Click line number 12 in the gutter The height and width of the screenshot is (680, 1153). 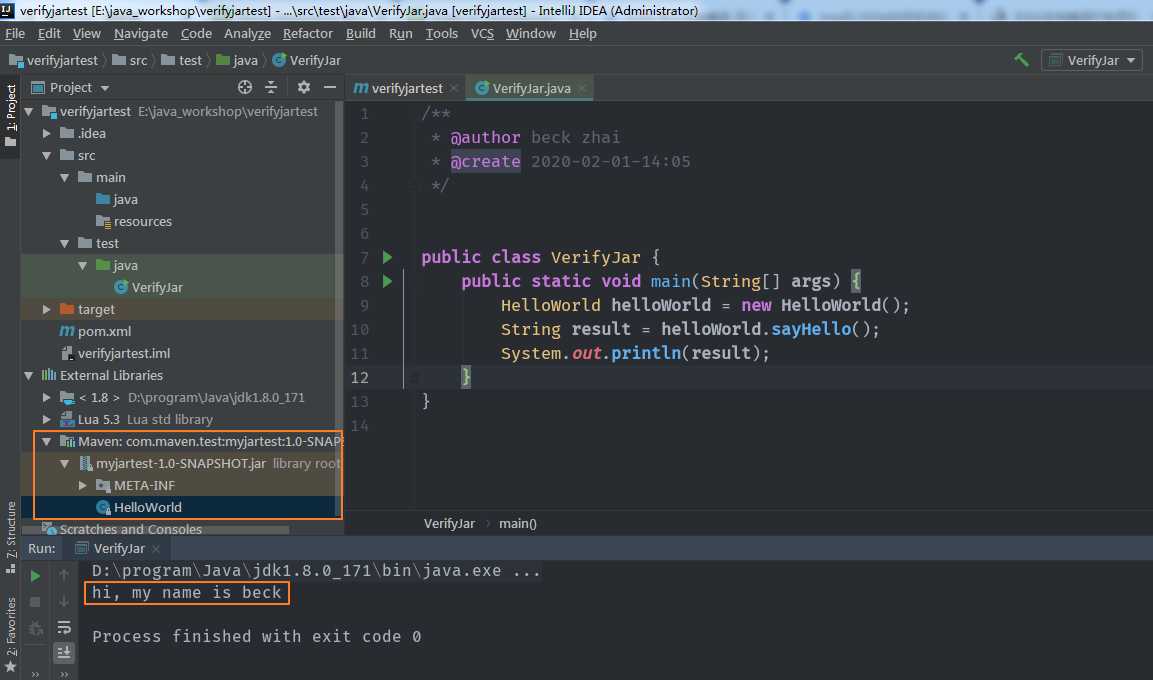pyautogui.click(x=359, y=377)
